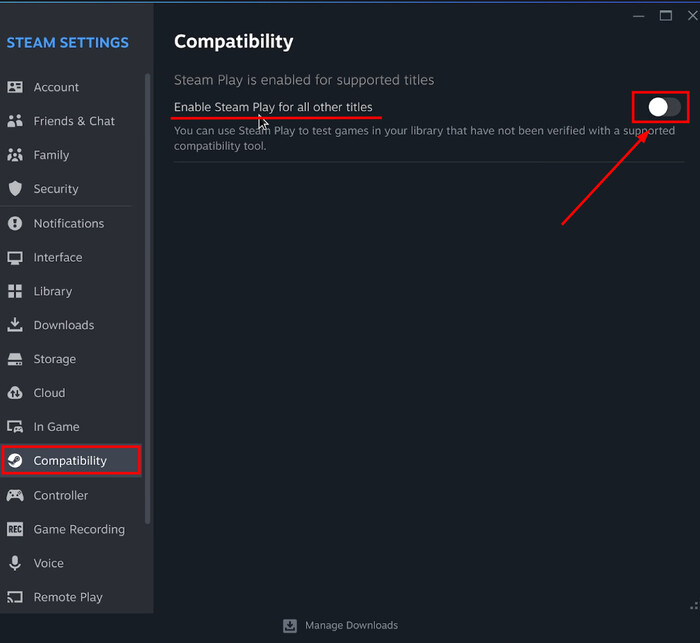Click the Cloud sync icon

click(15, 393)
